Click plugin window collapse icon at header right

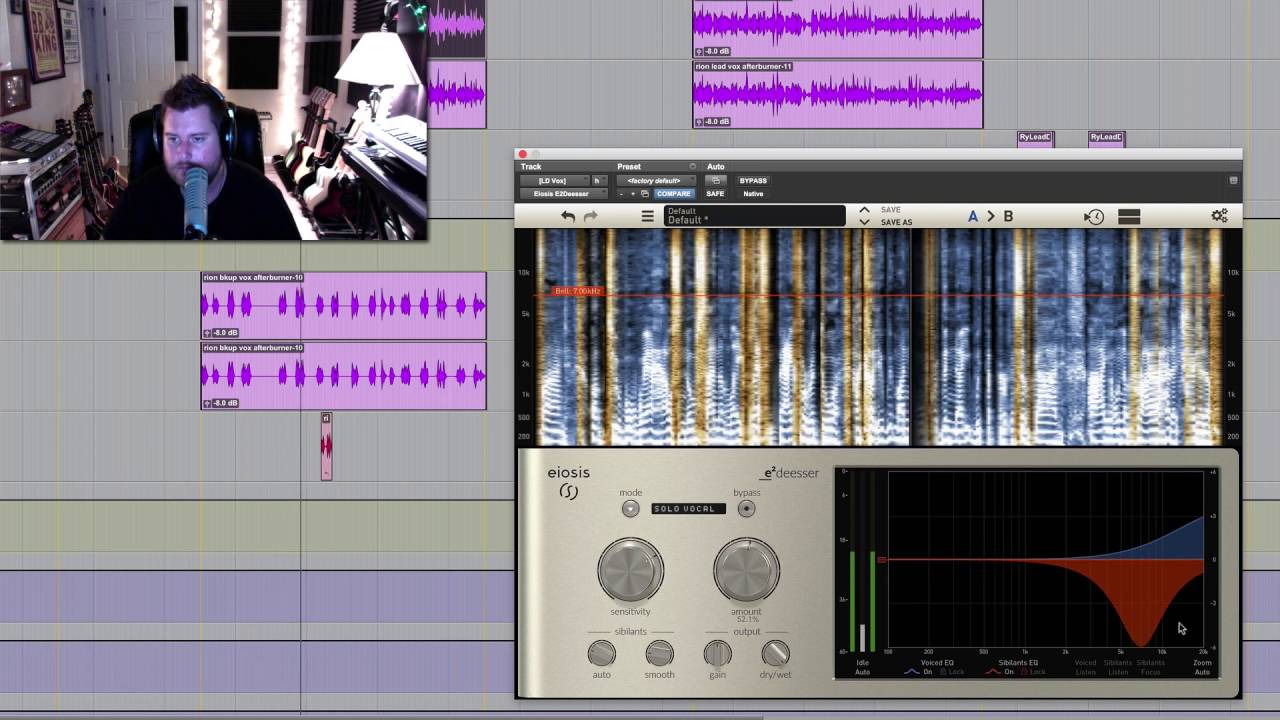[1233, 180]
